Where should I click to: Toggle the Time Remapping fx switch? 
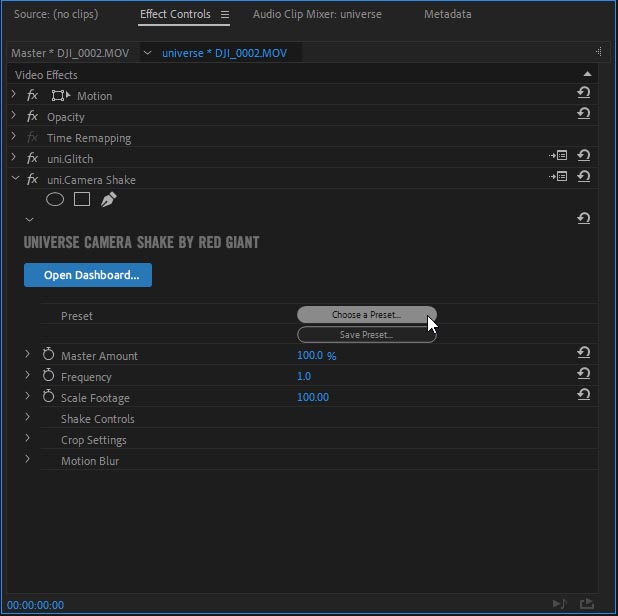[x=32, y=138]
